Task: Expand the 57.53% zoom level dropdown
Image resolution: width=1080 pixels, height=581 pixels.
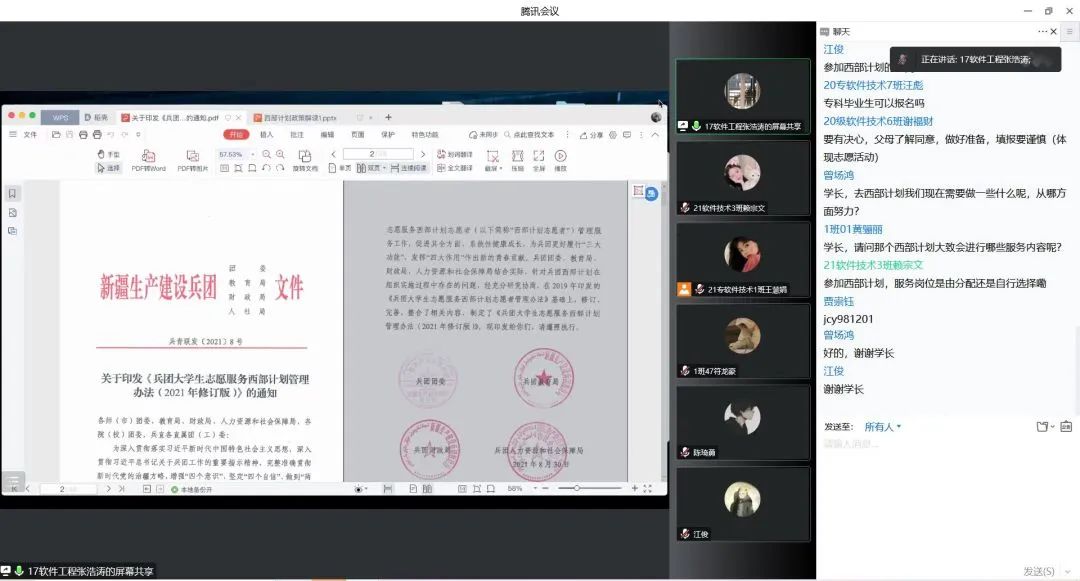Action: (x=253, y=154)
